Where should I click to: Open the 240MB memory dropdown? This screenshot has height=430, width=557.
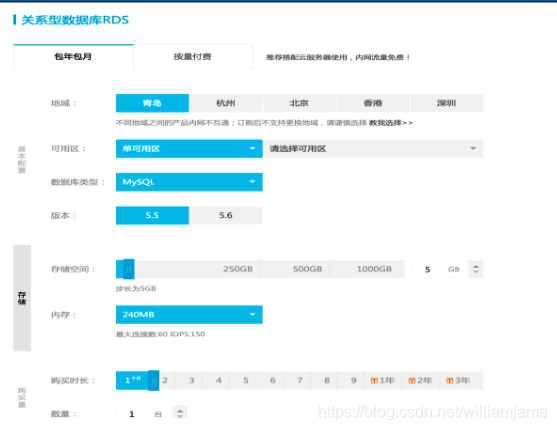coord(189,315)
